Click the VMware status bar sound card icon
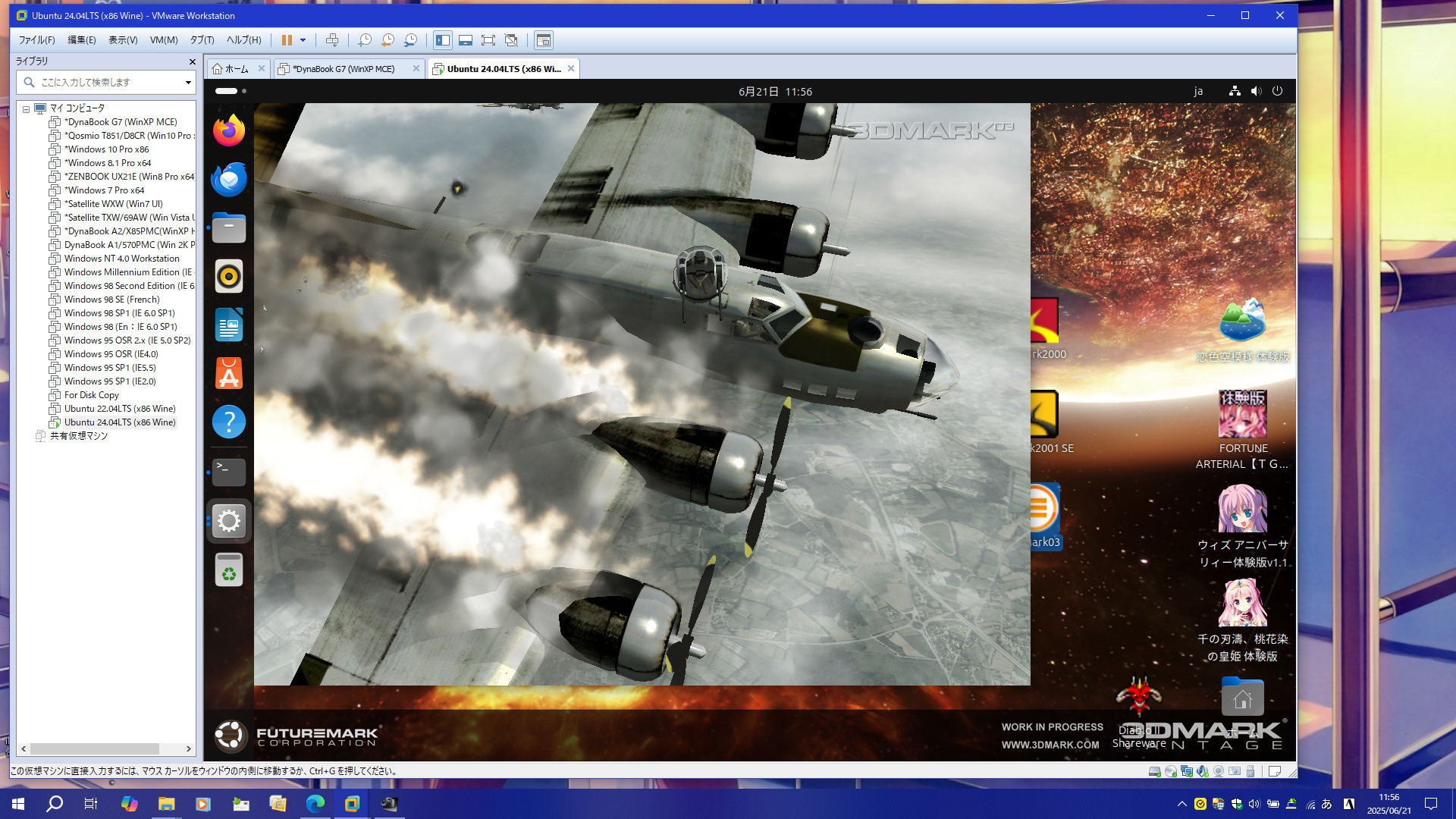Image resolution: width=1456 pixels, height=819 pixels. point(1203,771)
